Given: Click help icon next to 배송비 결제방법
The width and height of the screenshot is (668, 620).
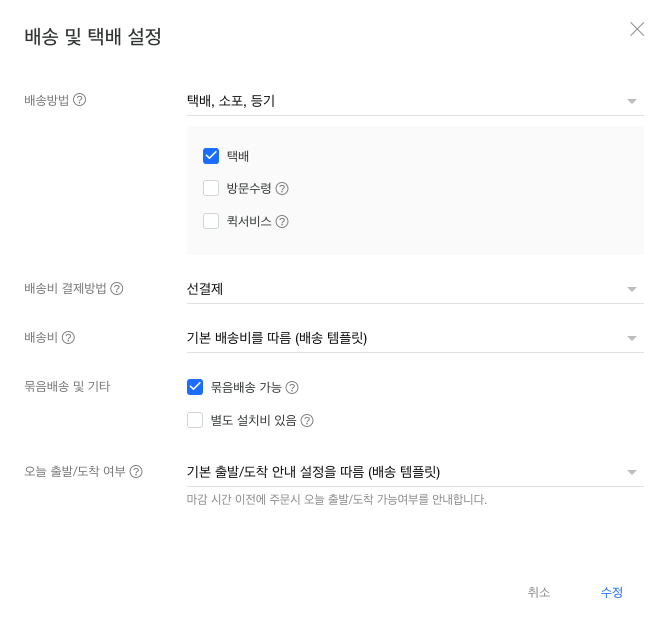Looking at the screenshot, I should (117, 289).
